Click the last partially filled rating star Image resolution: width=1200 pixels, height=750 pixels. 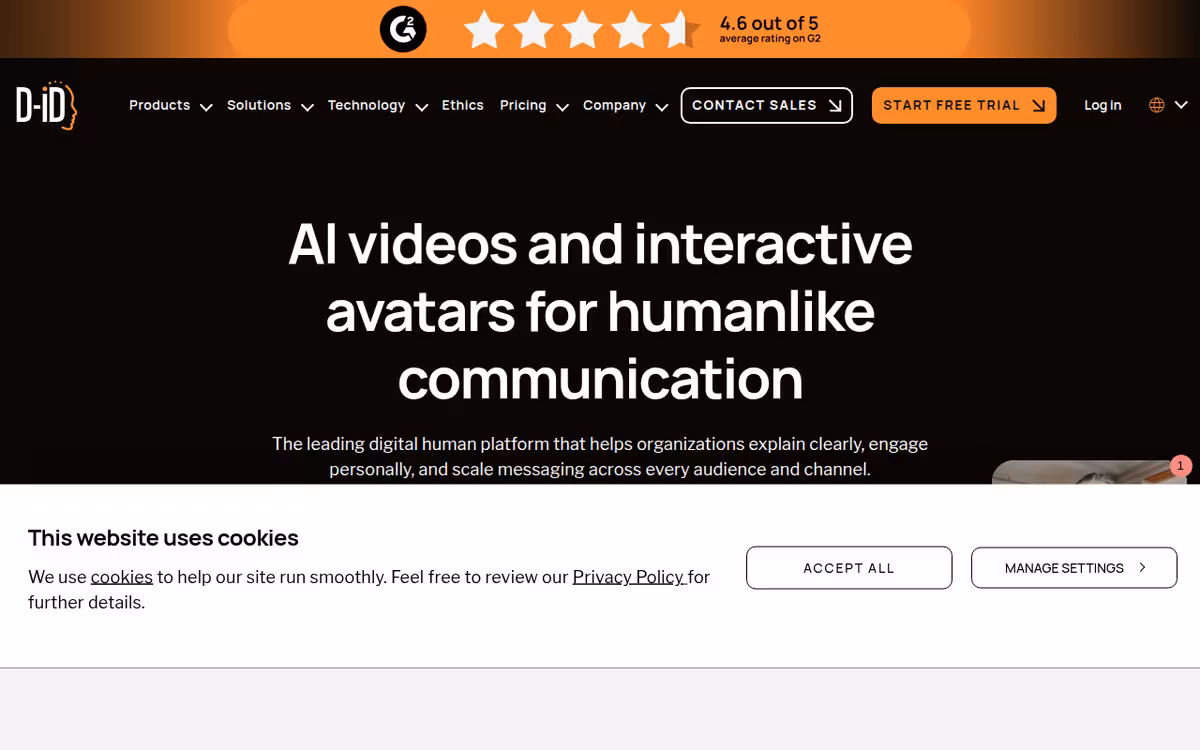click(x=681, y=30)
